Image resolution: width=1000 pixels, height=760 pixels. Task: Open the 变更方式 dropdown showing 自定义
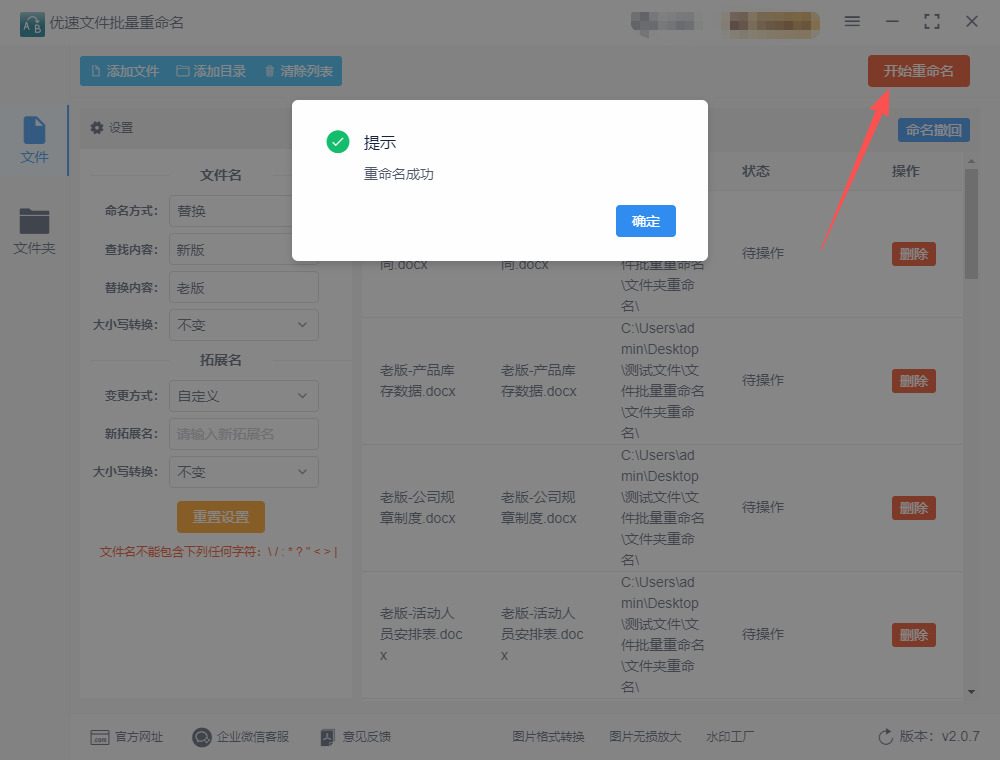pyautogui.click(x=244, y=396)
